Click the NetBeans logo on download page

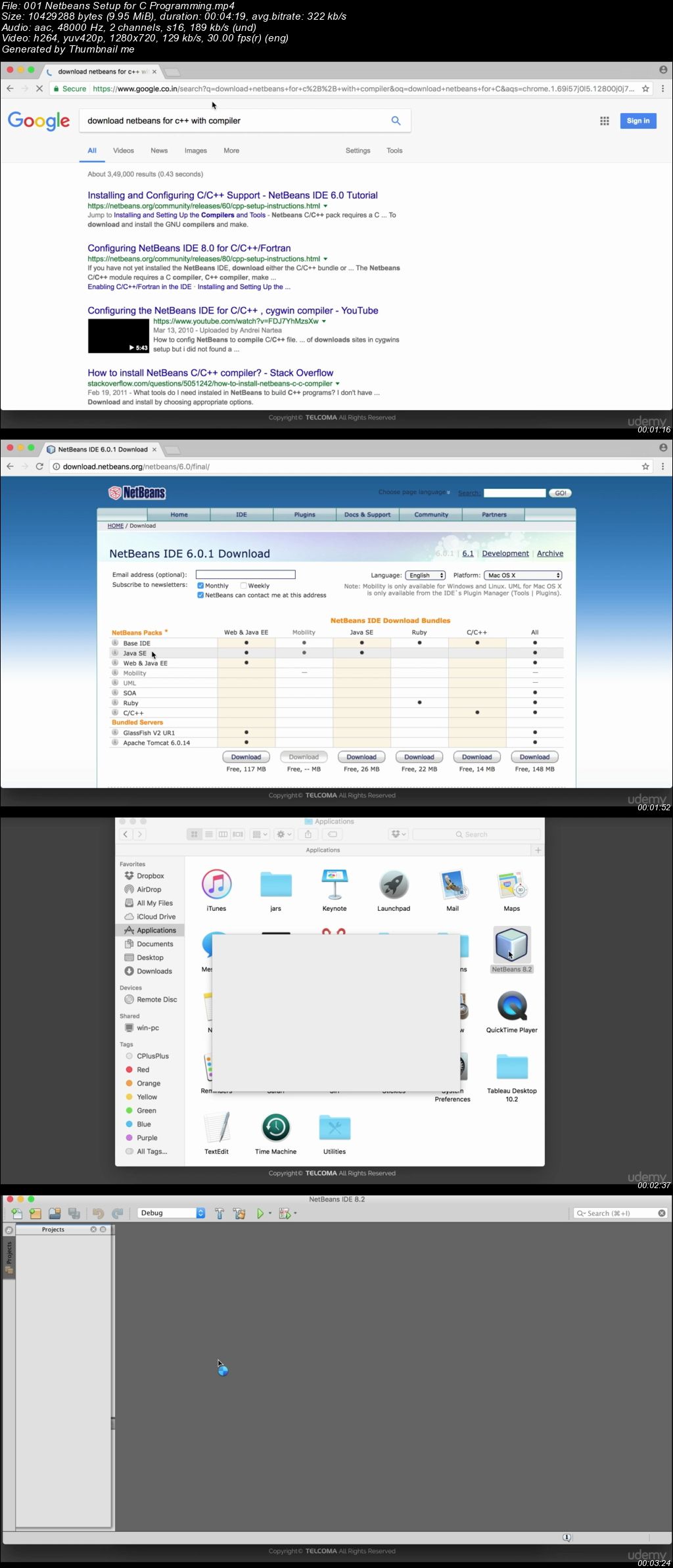(x=137, y=493)
